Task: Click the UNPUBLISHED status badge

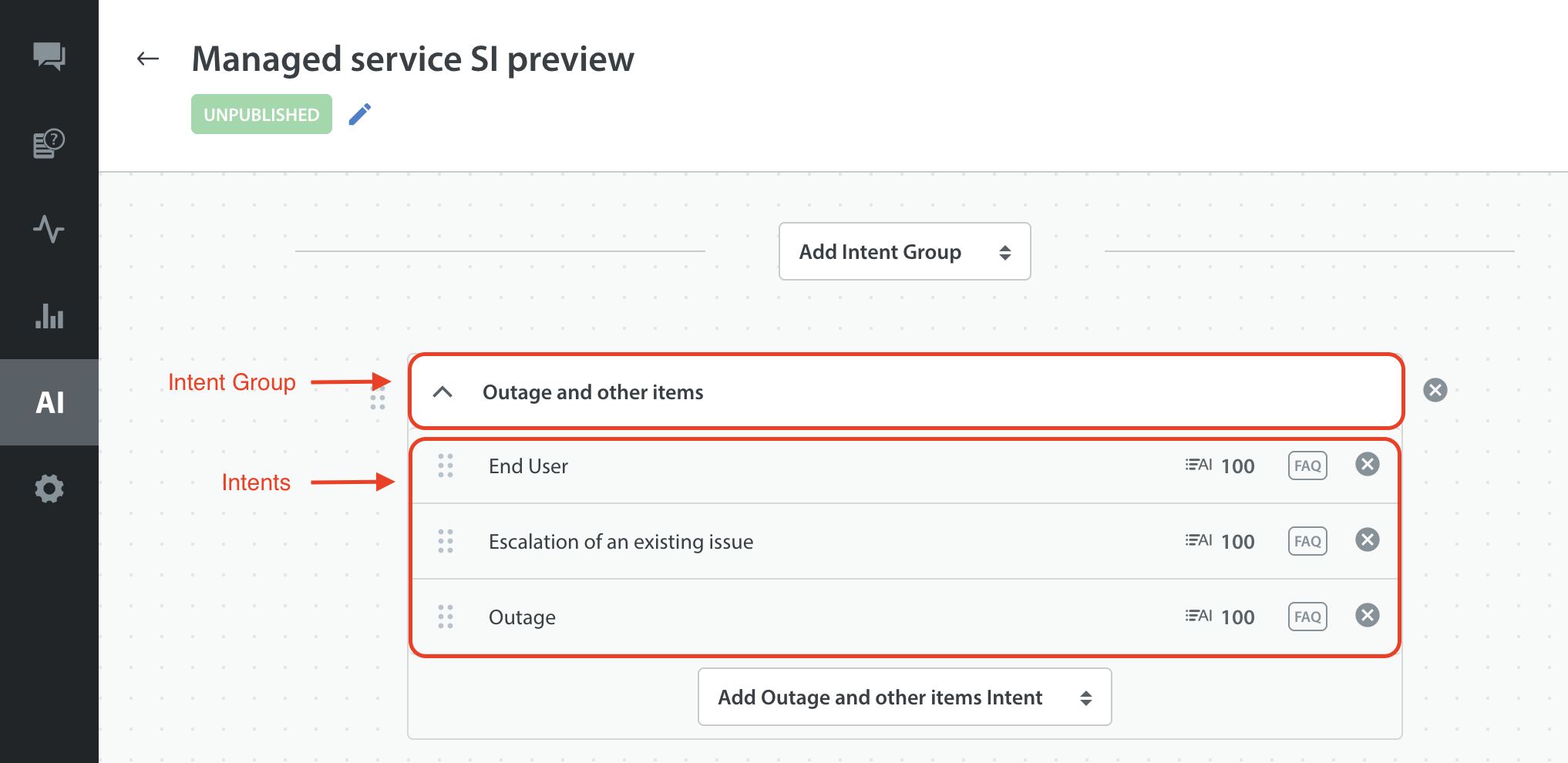Action: click(261, 114)
